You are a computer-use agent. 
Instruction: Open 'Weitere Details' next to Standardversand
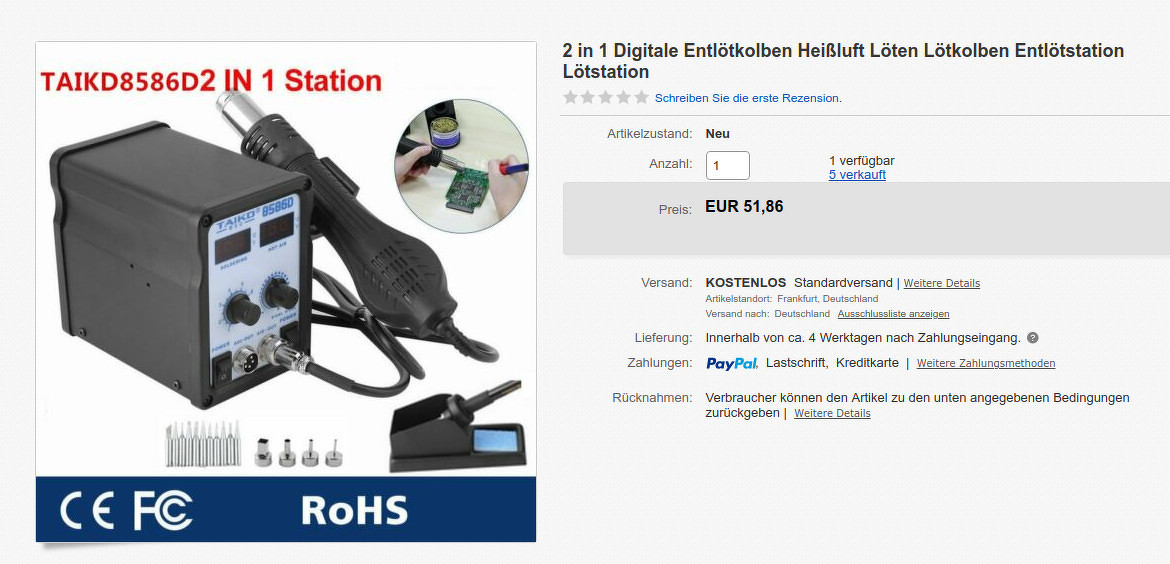[942, 283]
